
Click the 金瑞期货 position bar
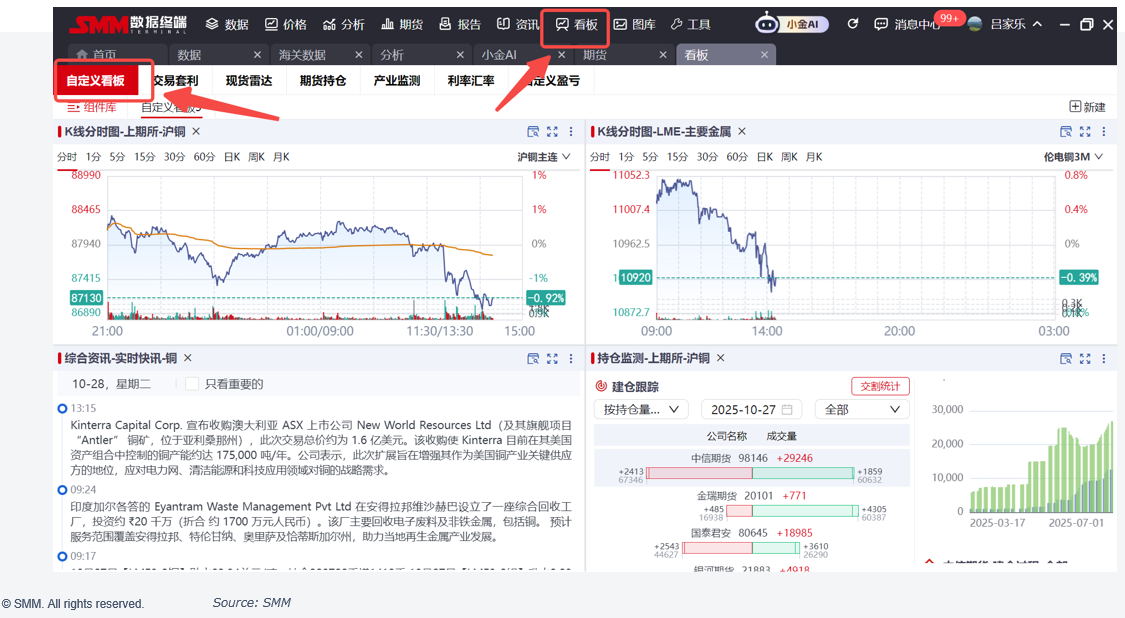click(792, 510)
